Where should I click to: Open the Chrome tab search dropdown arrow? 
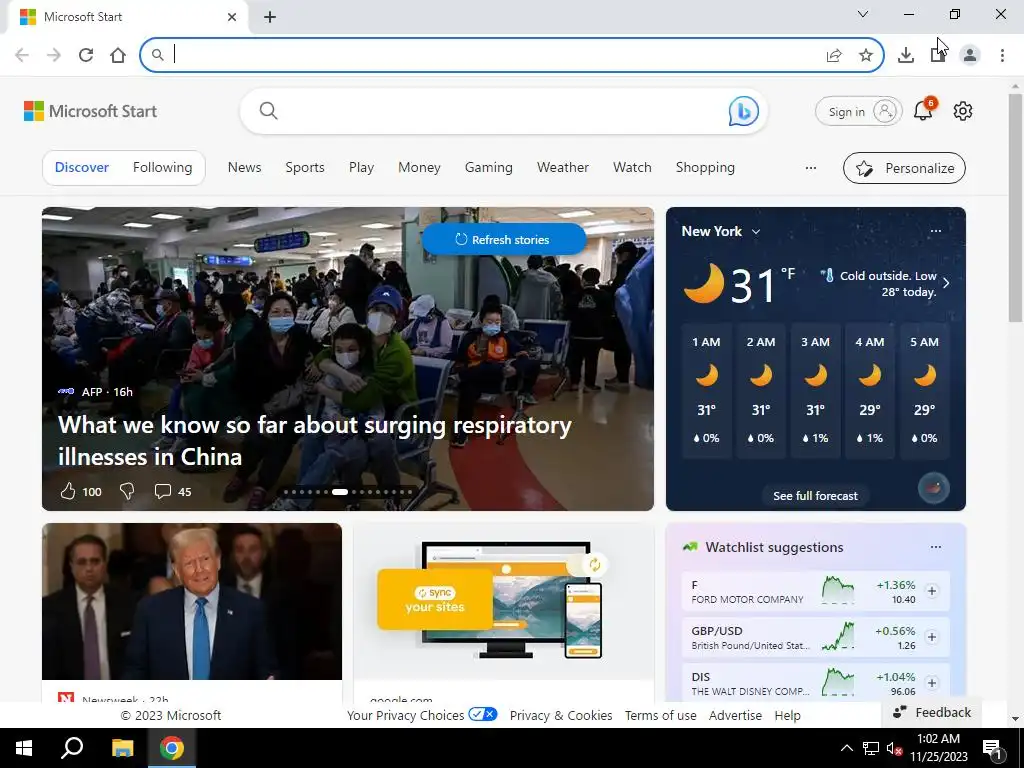pos(863,14)
